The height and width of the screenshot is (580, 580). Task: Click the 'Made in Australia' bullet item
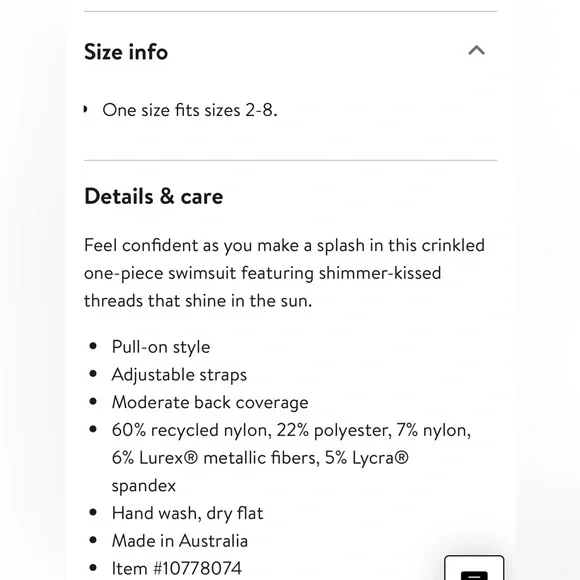tap(180, 541)
